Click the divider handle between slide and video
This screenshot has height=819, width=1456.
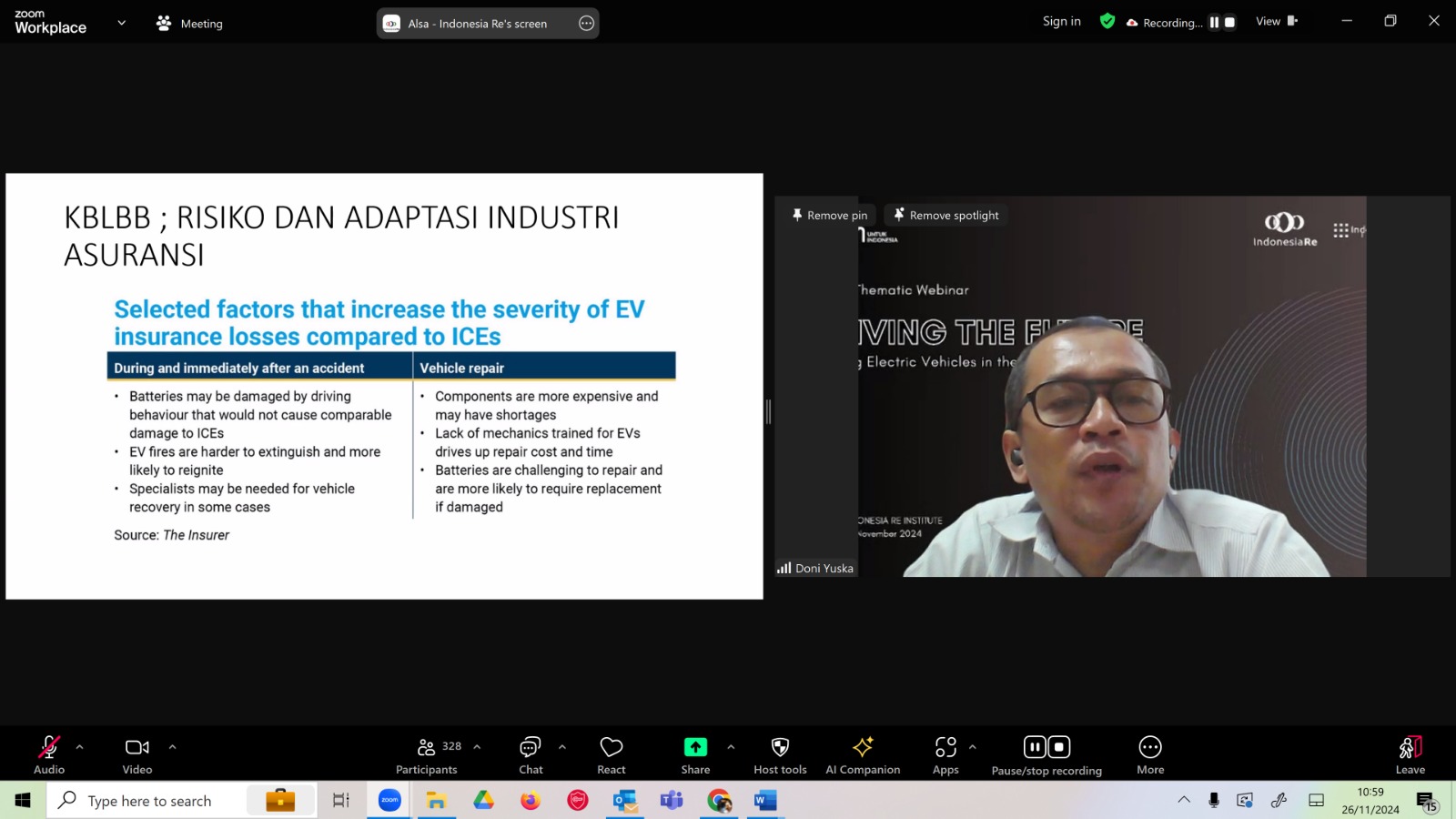769,412
